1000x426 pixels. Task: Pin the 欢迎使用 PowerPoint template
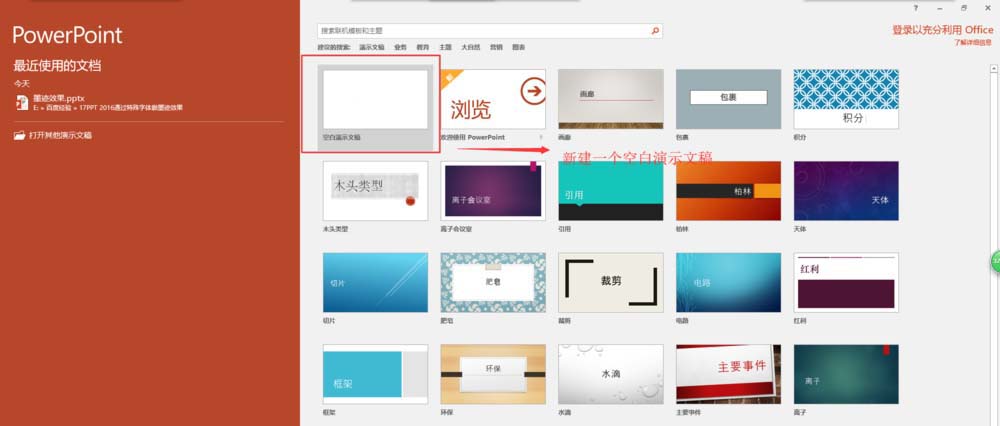pos(541,137)
